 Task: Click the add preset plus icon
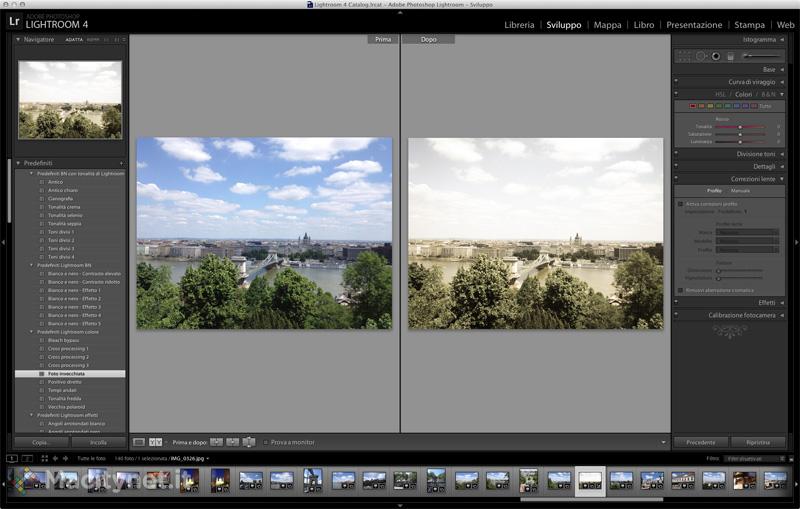click(121, 163)
